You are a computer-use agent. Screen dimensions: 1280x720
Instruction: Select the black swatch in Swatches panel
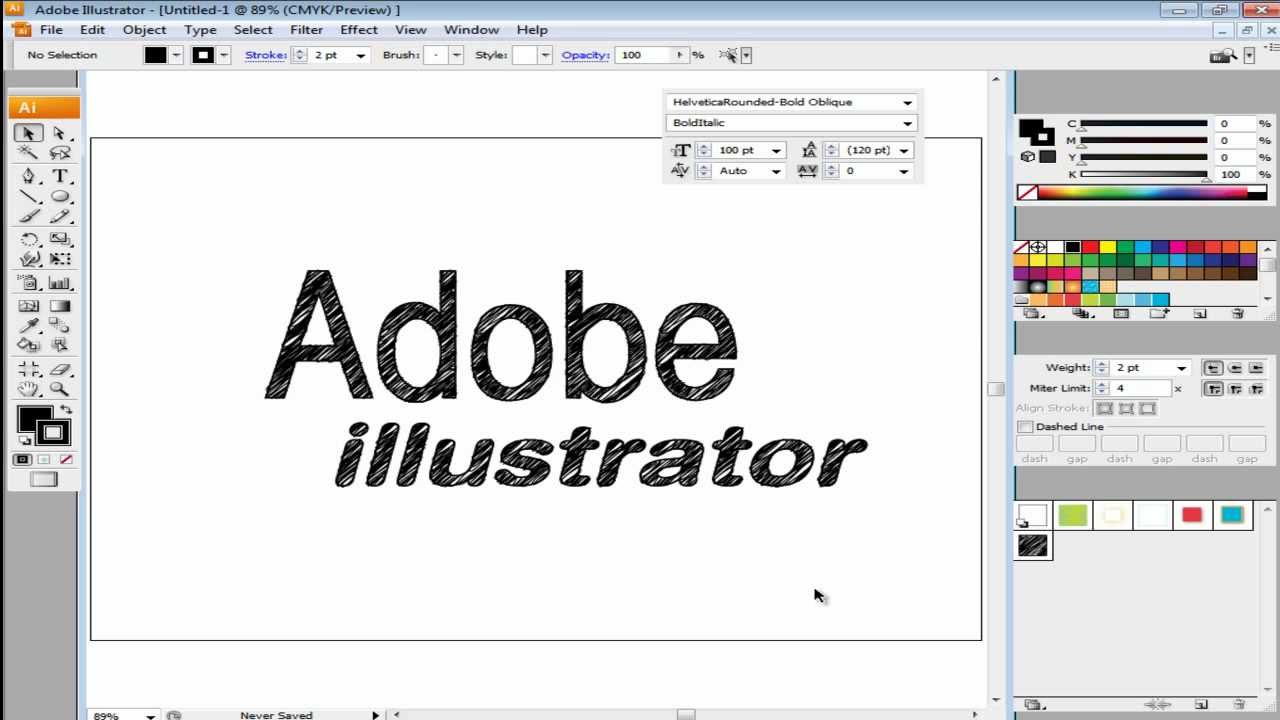coord(1072,246)
